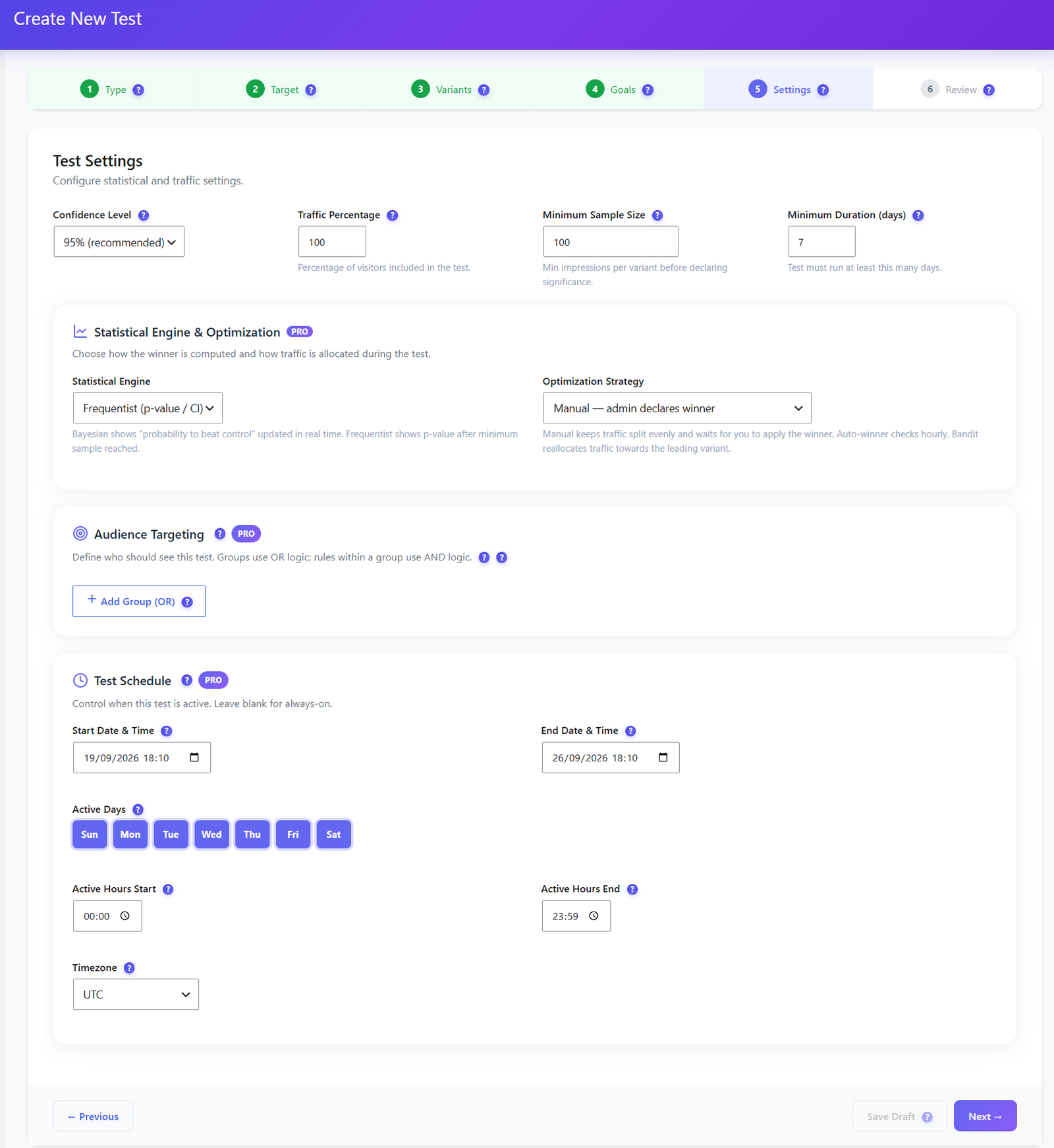This screenshot has height=1148, width=1054.
Task: Toggle Sun active day
Action: 90,834
